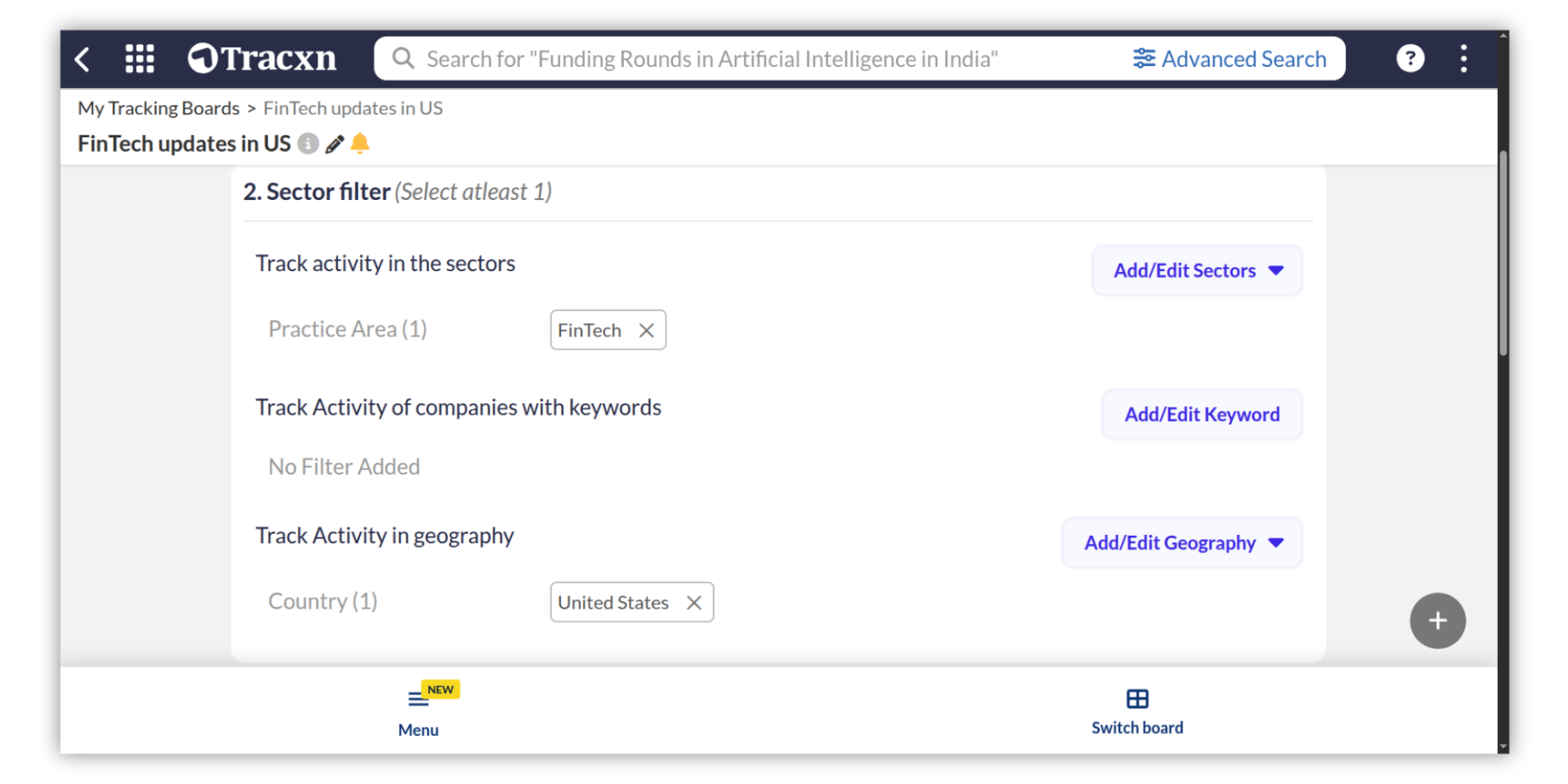Image resolution: width=1568 pixels, height=784 pixels.
Task: Click the Add/Edit Keyword button
Action: pos(1202,415)
